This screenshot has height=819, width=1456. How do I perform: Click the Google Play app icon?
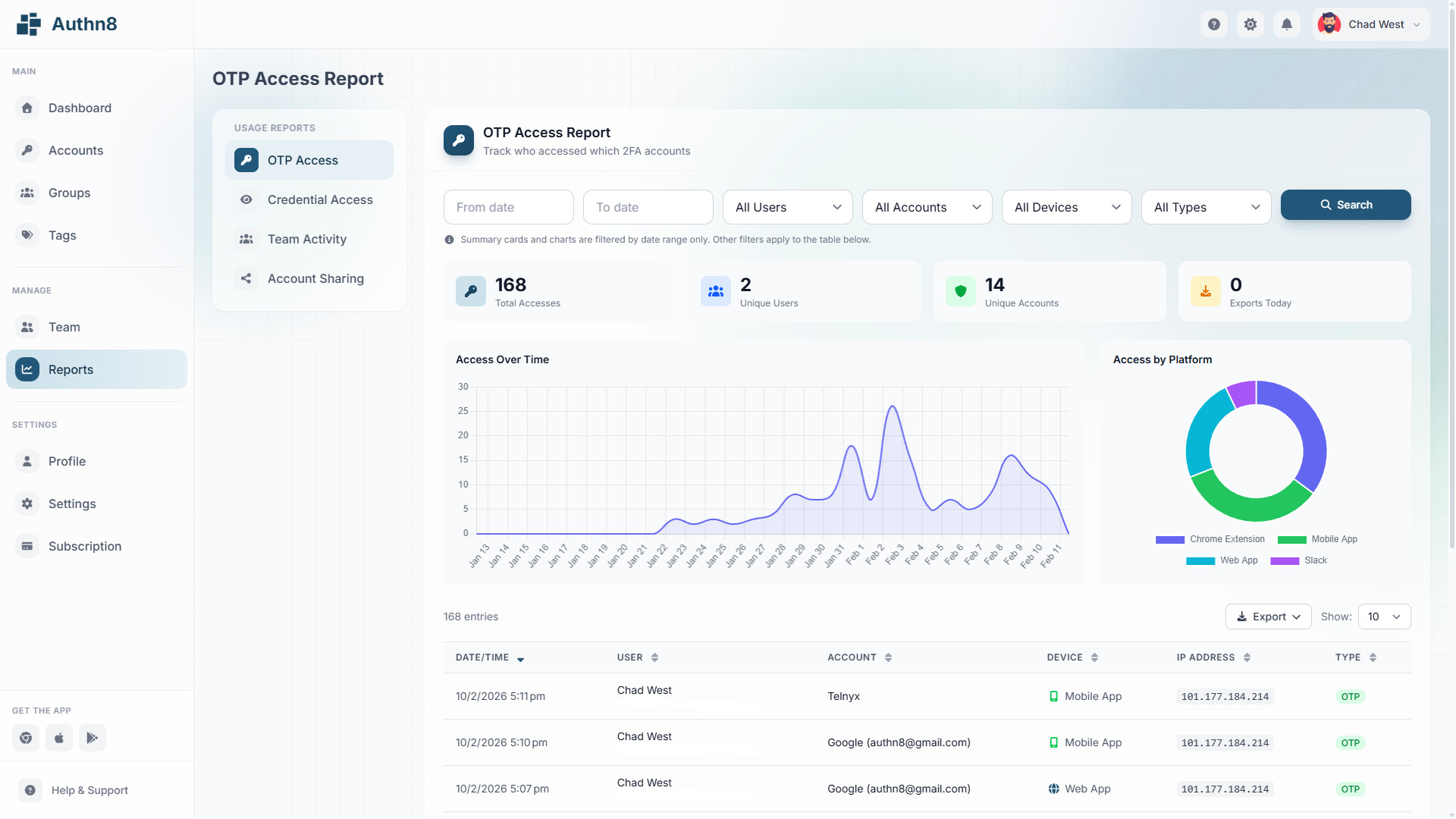tap(93, 738)
